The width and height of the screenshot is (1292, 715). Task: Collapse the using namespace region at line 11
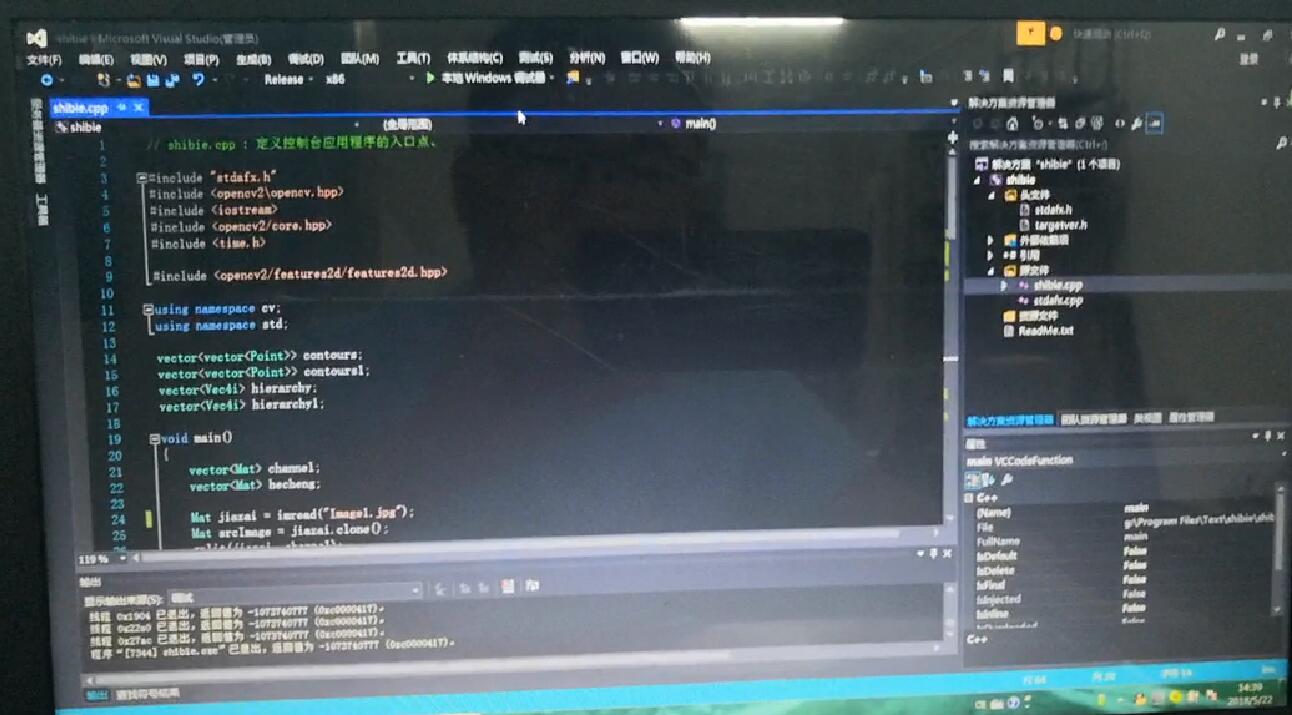(148, 310)
